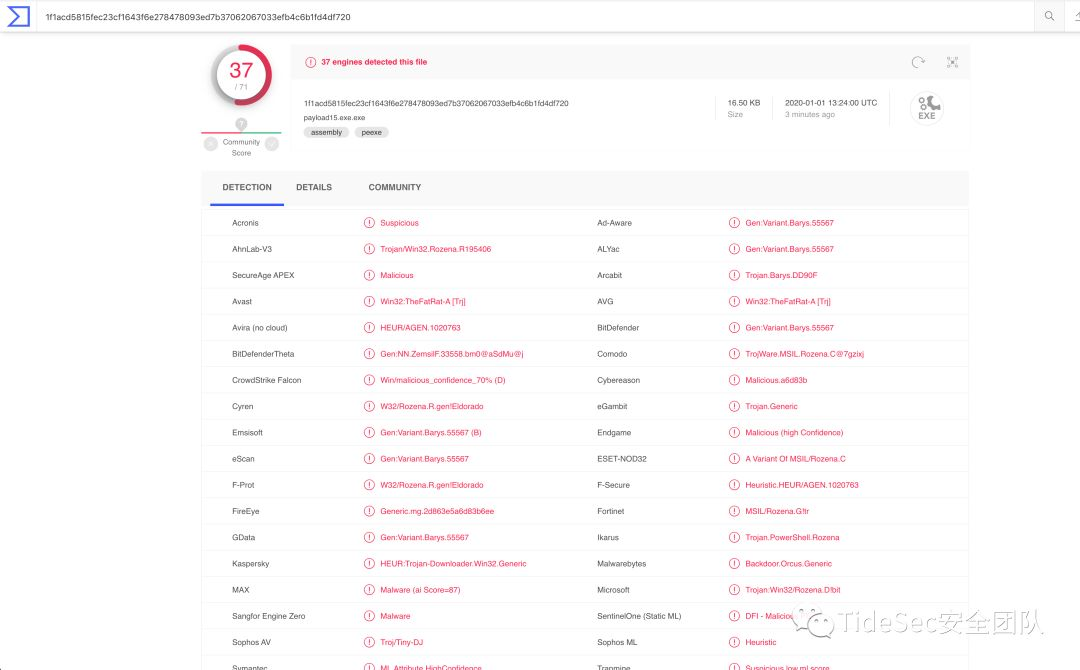Image resolution: width=1080 pixels, height=670 pixels.
Task: Click the hash search input field
Action: coord(537,17)
